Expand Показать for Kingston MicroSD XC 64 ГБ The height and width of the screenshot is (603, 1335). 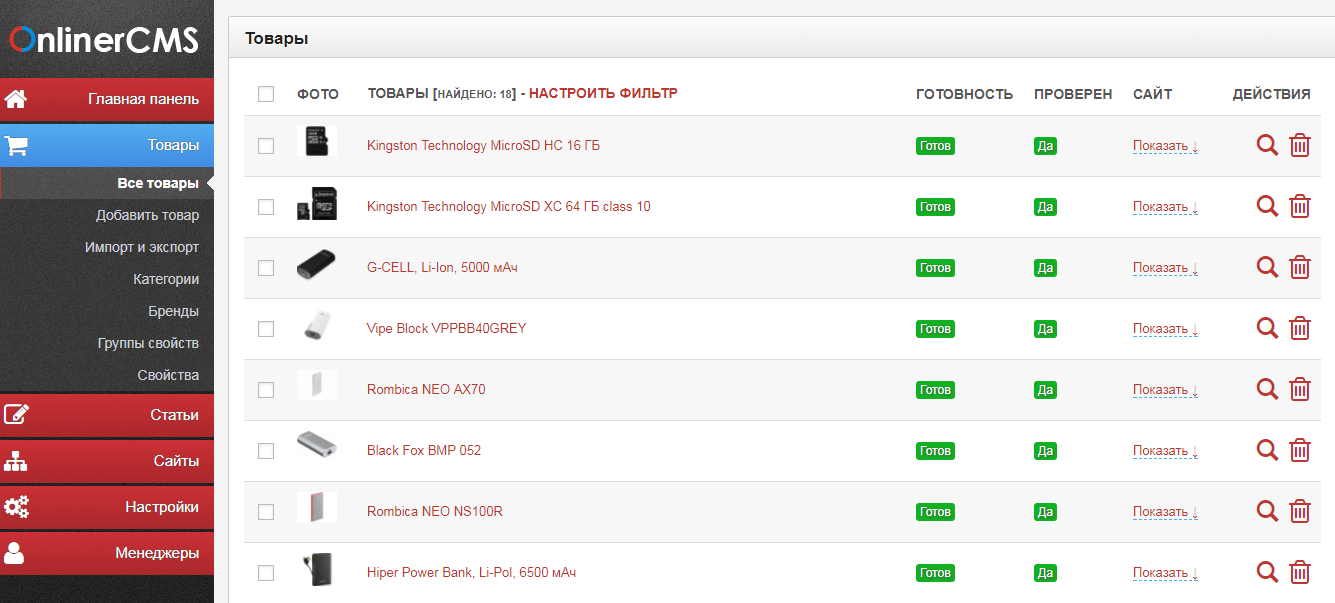point(1165,207)
